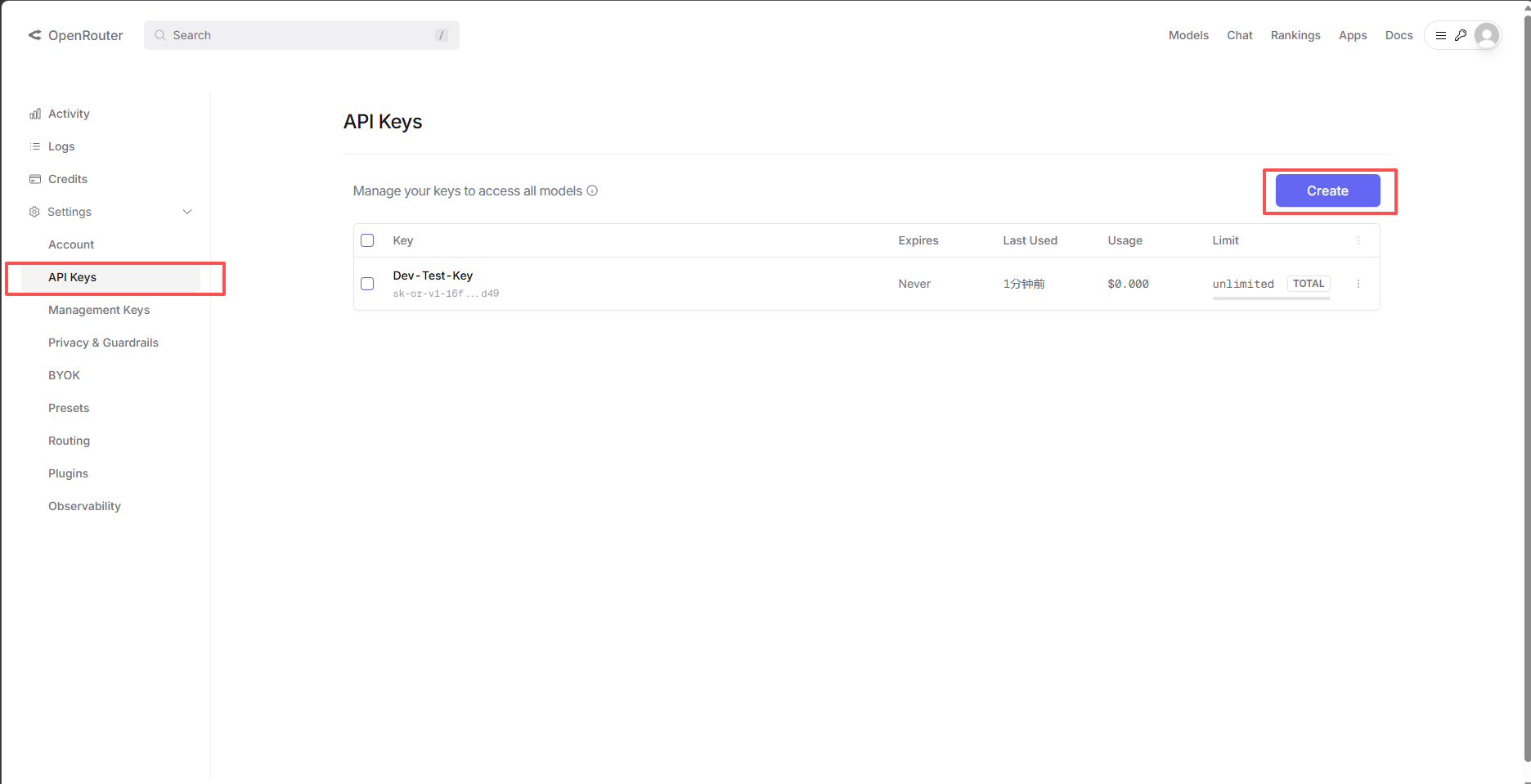
Task: Click the Key column header
Action: (402, 240)
